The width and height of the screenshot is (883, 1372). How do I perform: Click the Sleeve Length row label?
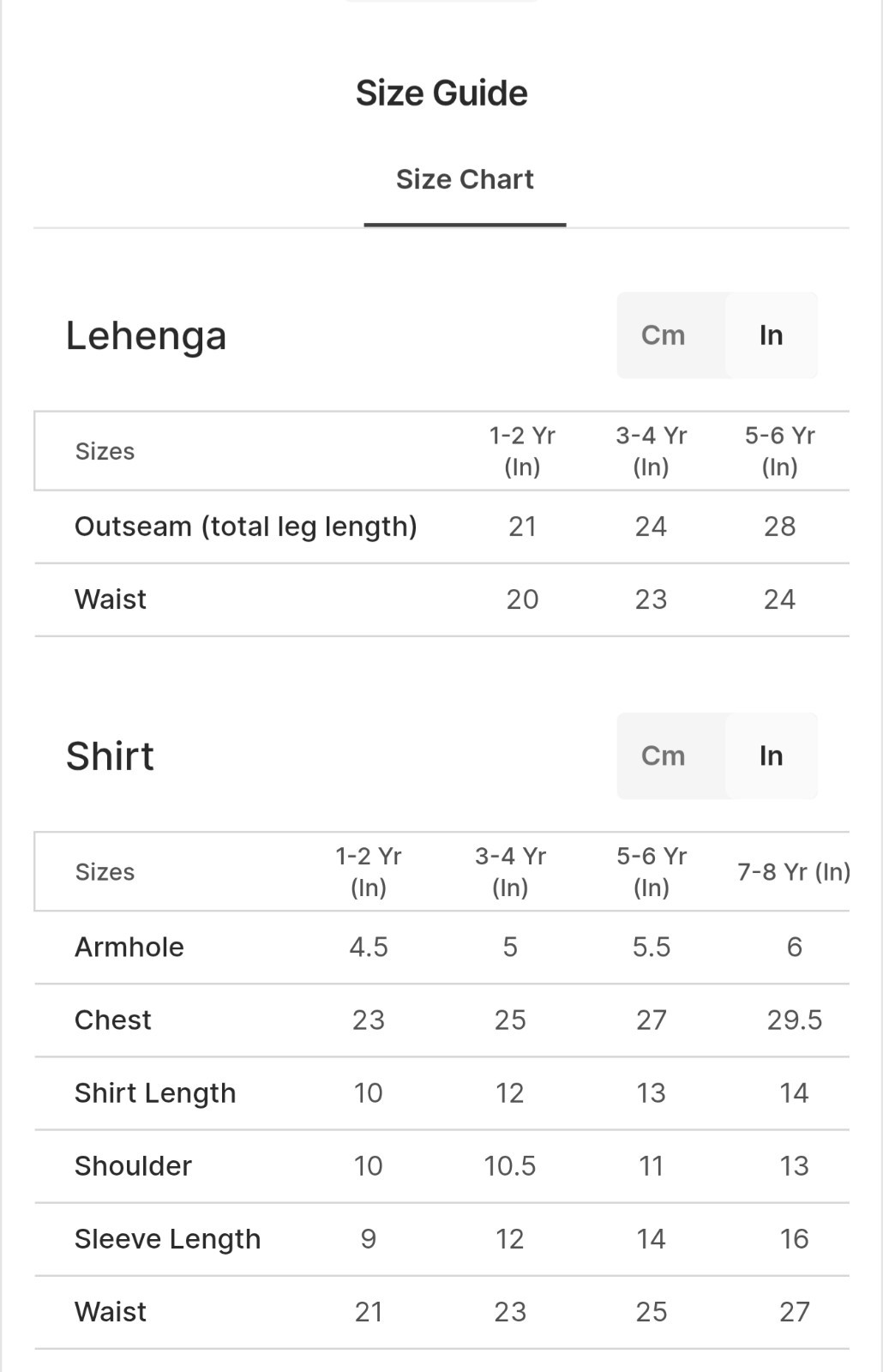click(x=167, y=1239)
